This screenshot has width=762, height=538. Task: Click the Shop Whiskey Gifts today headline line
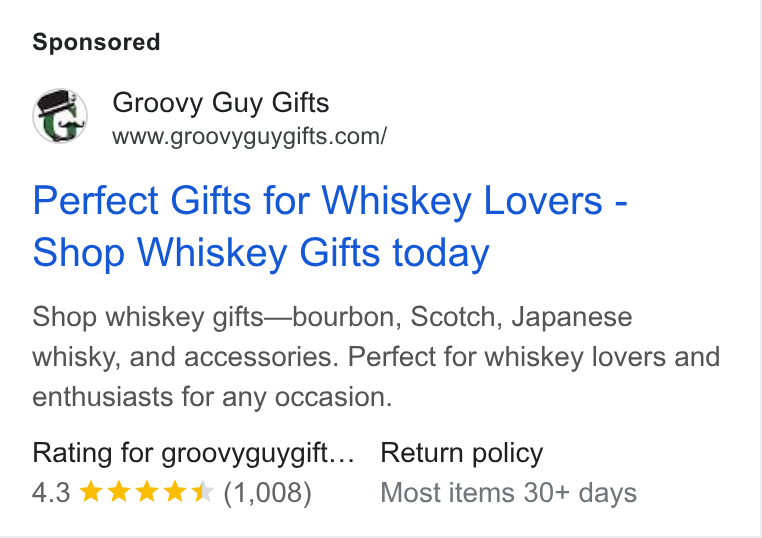[x=261, y=253]
